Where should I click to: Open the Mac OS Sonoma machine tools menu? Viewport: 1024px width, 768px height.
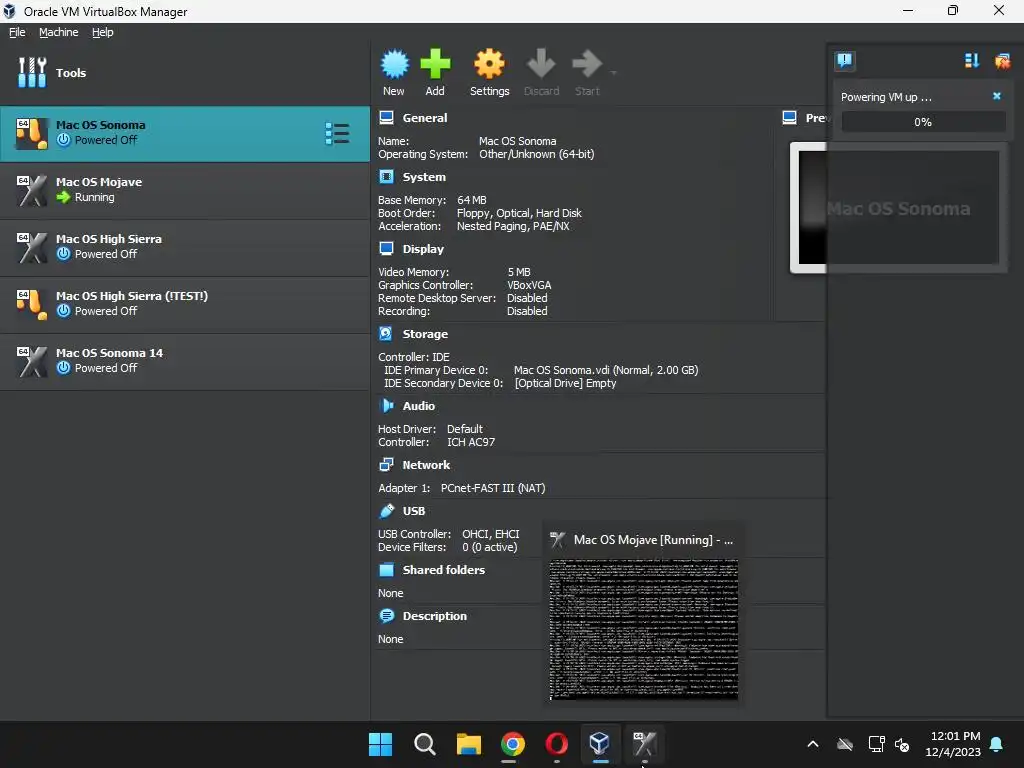[337, 133]
